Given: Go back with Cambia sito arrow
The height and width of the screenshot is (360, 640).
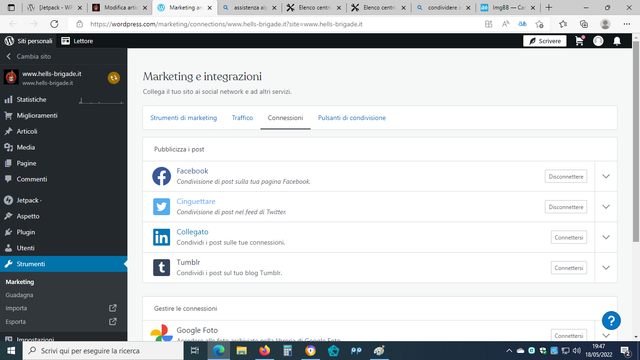Looking at the screenshot, I should pos(9,56).
